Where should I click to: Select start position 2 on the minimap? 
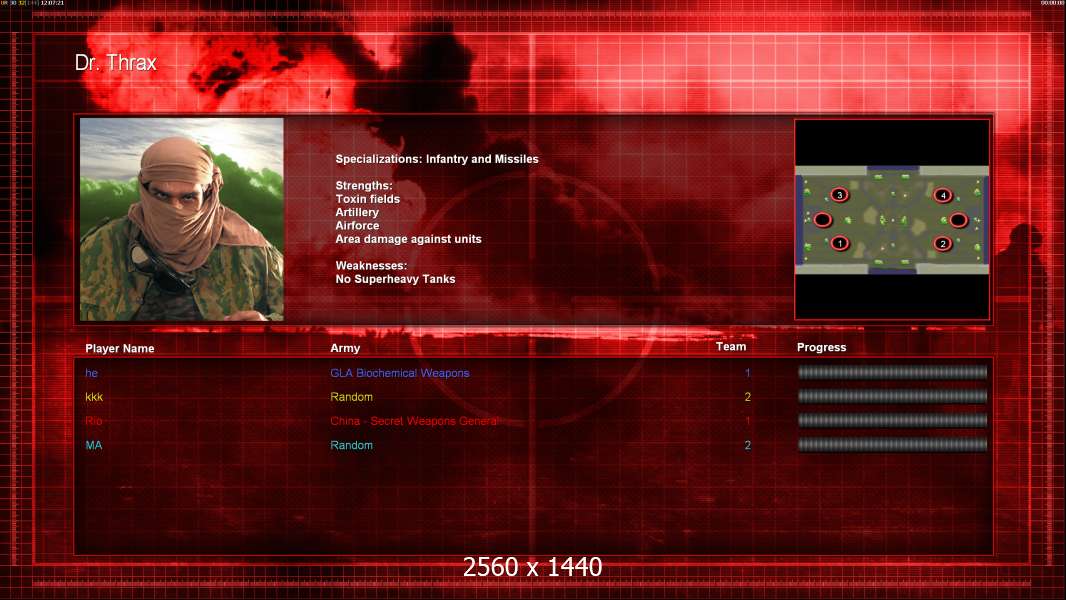[942, 243]
